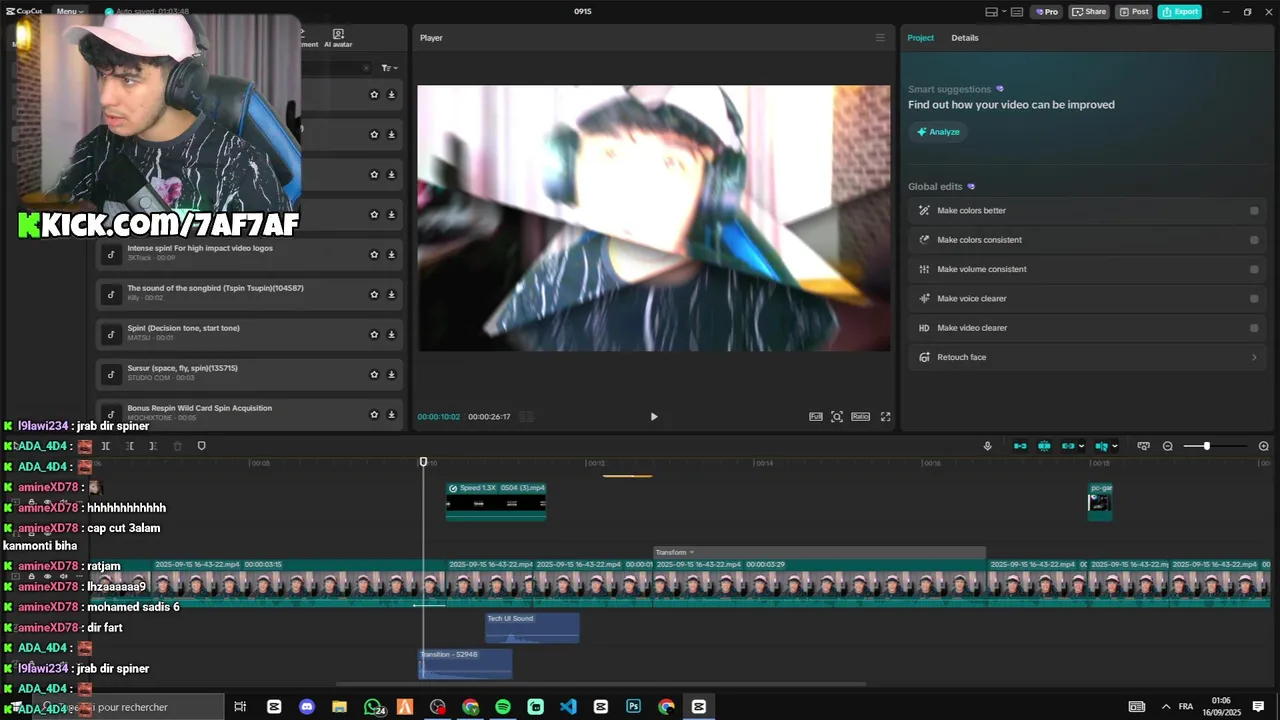Favorite 'The sound of the songbird' track
This screenshot has height=720, width=1280.
374,294
